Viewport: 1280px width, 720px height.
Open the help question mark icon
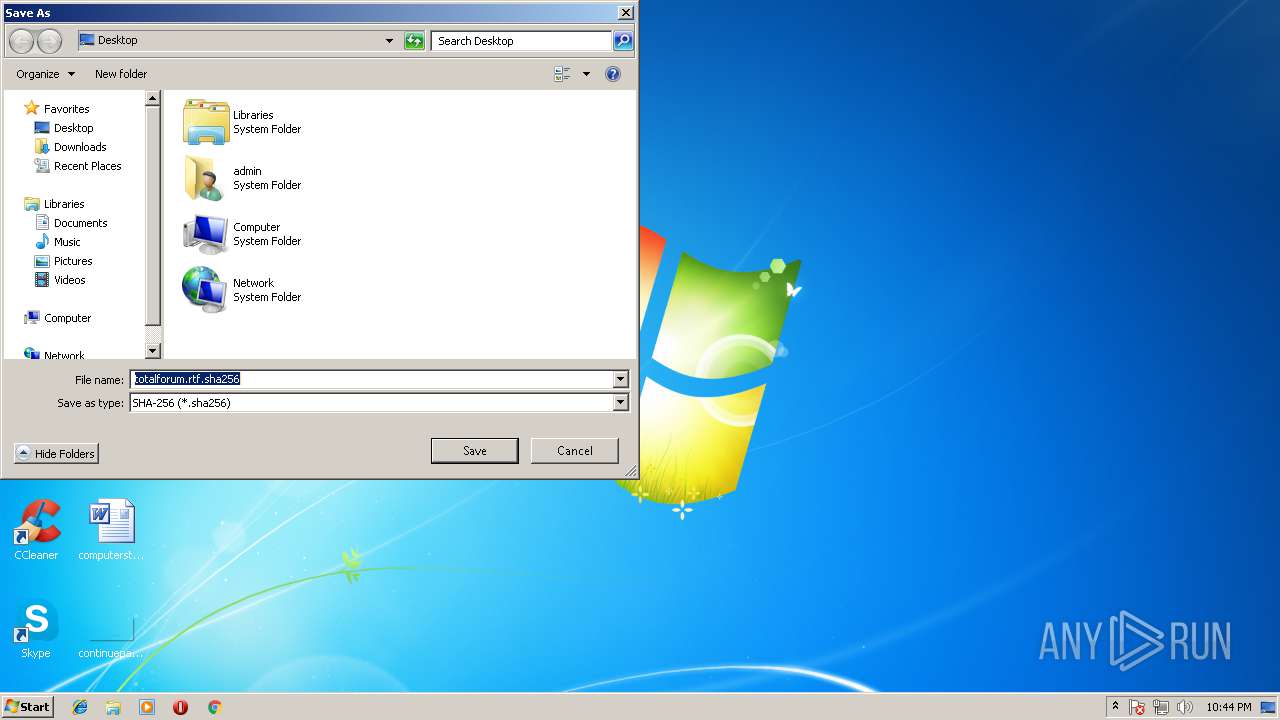(x=613, y=74)
